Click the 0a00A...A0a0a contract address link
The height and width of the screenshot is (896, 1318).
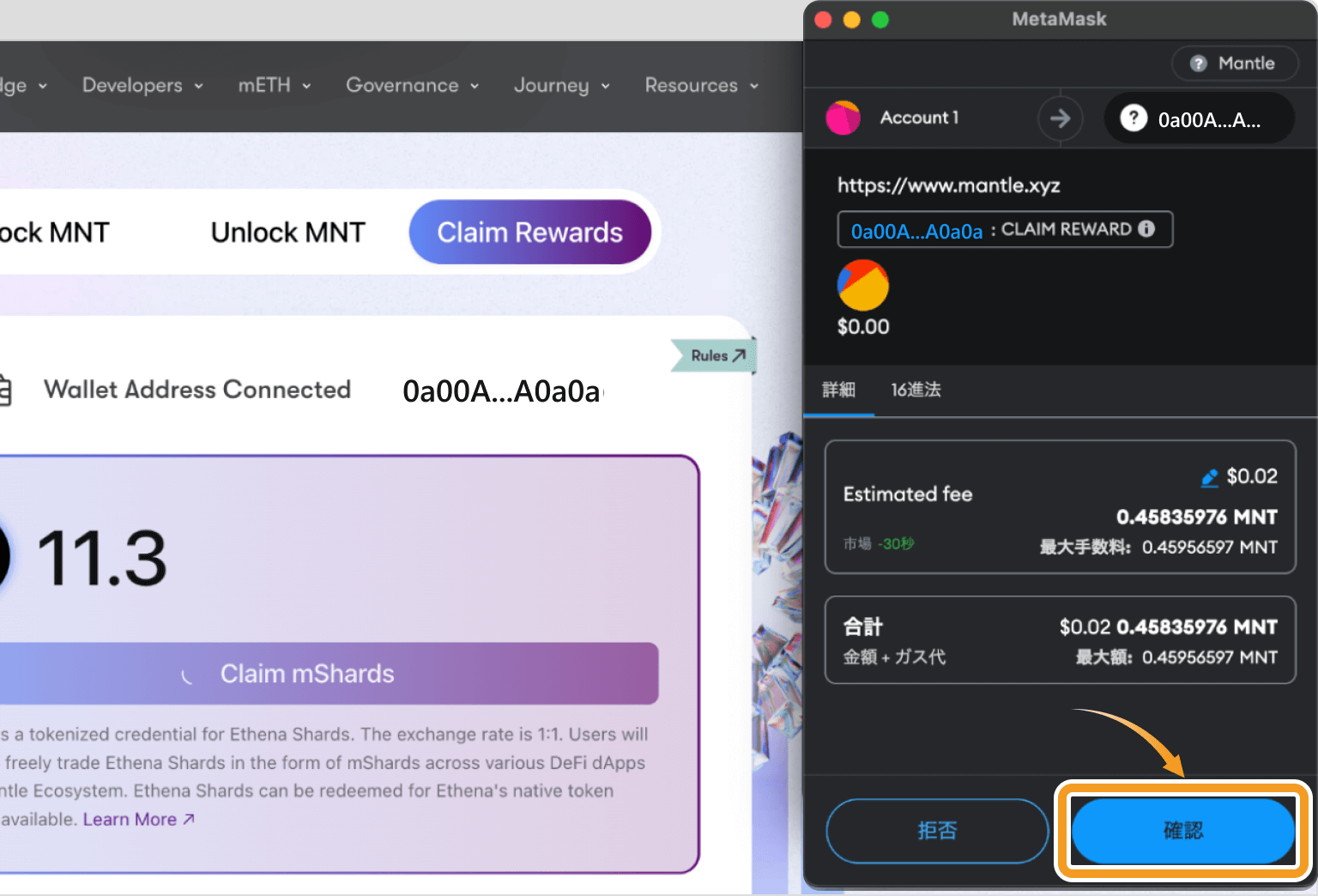[916, 230]
